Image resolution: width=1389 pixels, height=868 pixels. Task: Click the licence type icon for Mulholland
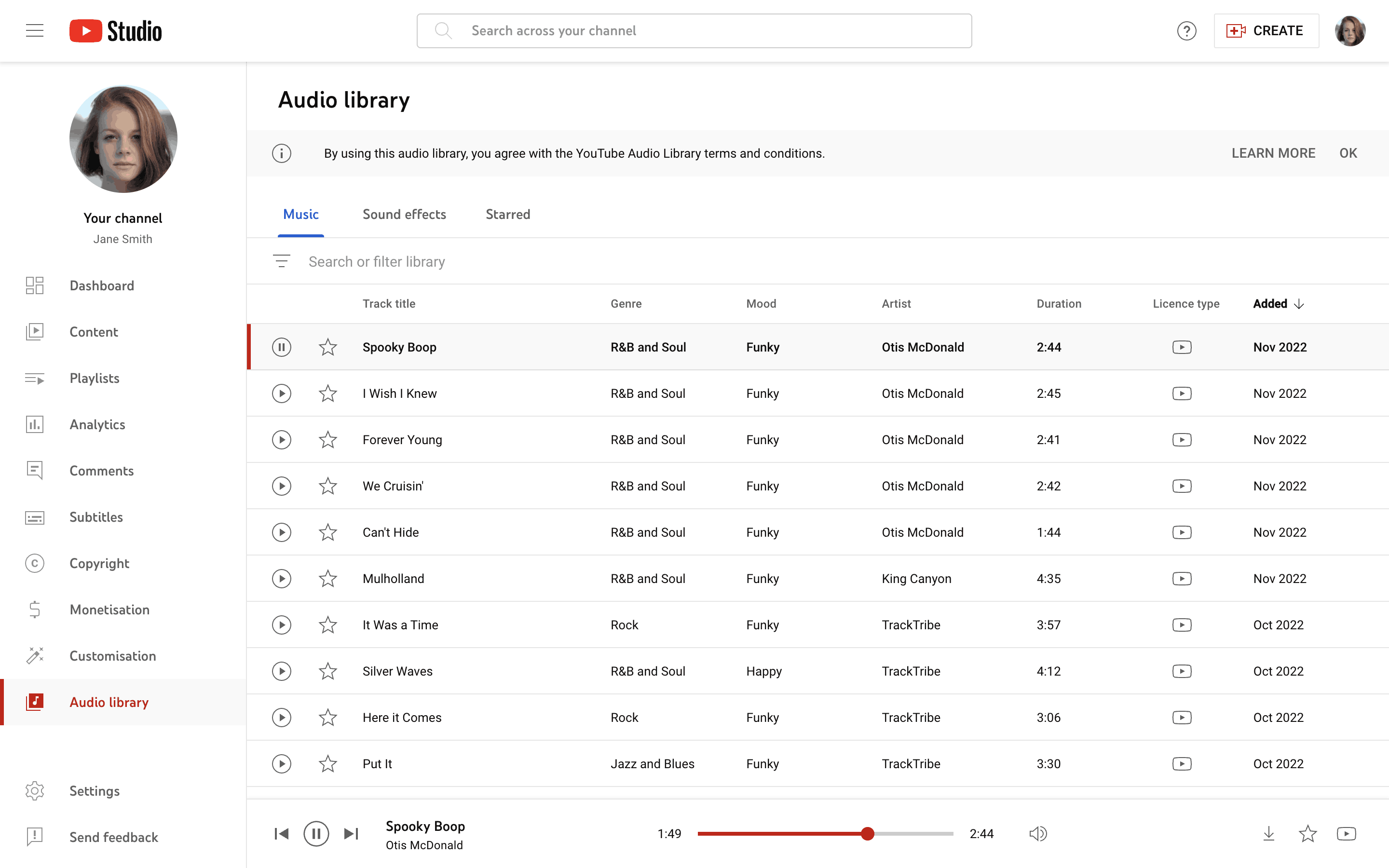click(1182, 579)
